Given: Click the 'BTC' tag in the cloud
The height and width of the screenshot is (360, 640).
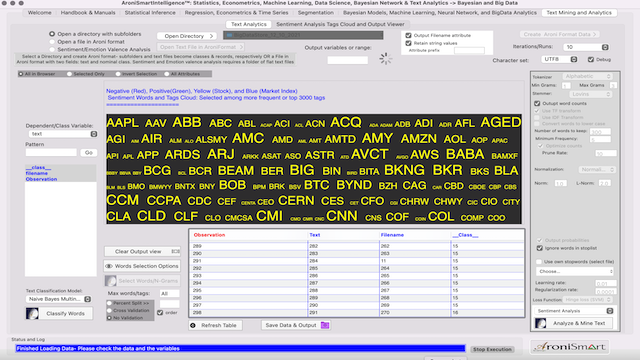Looking at the screenshot, I should [317, 185].
